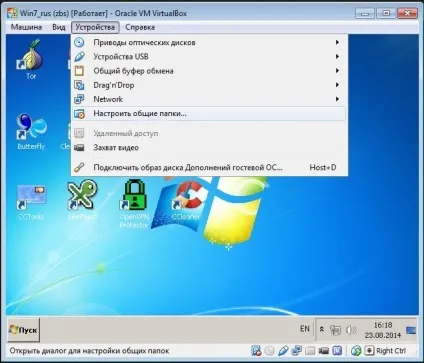Click keyboard capture arrow status icon
This screenshot has width=424, height=363.
click(x=369, y=351)
